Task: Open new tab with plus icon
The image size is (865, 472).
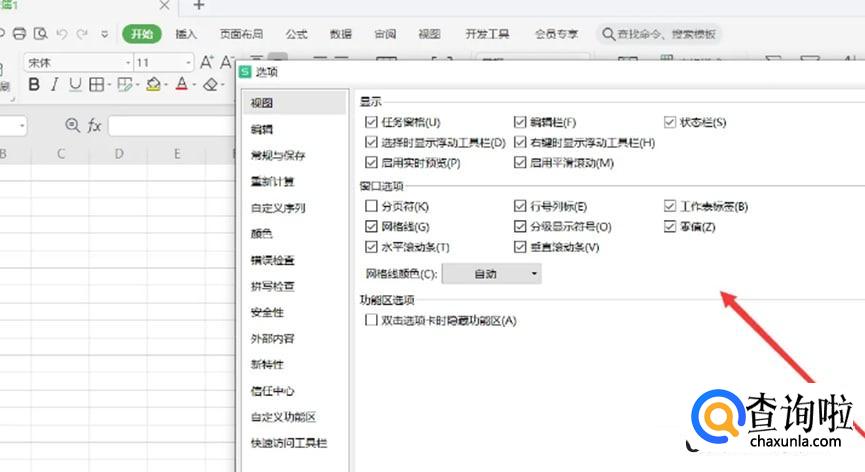Action: [x=199, y=6]
